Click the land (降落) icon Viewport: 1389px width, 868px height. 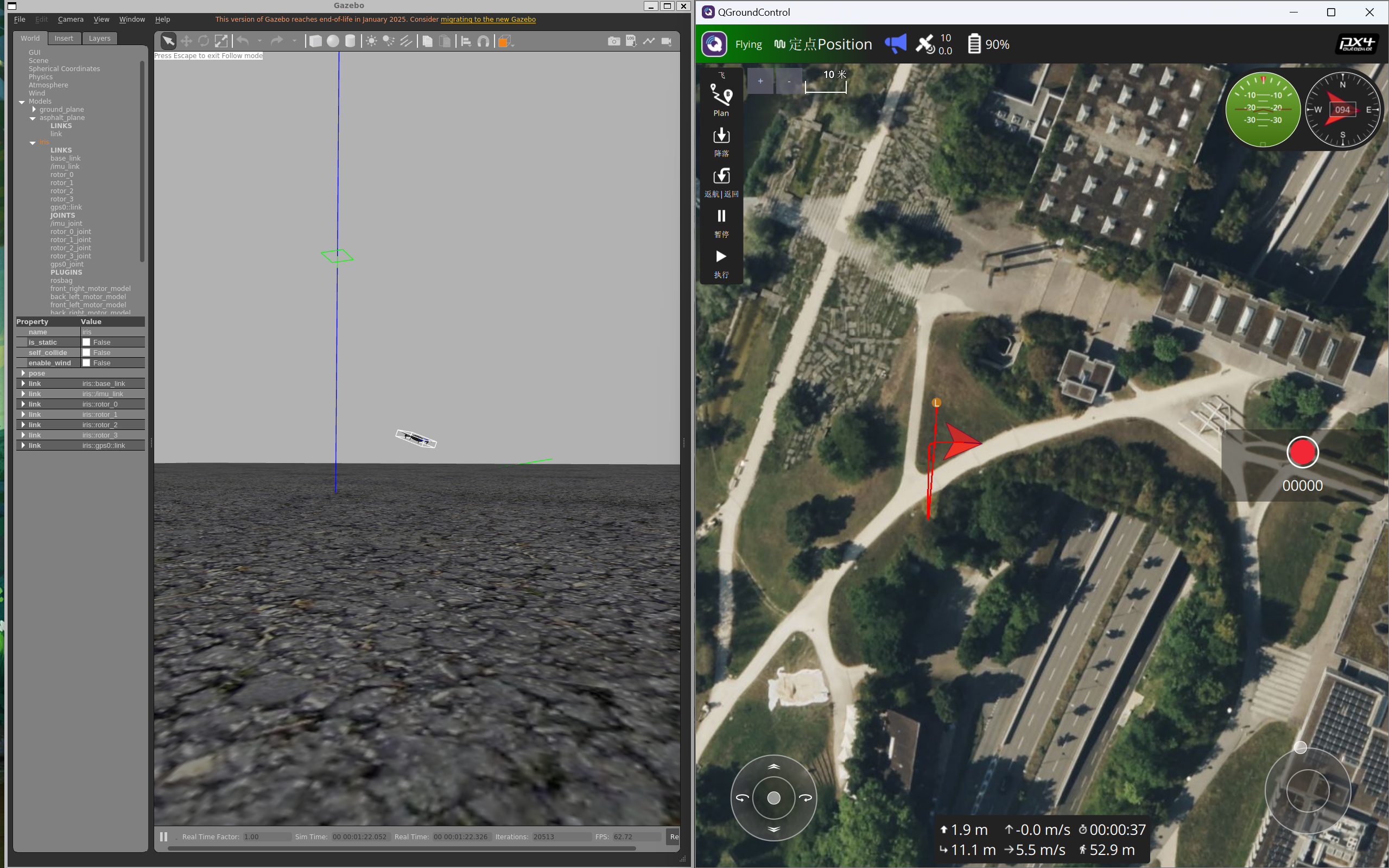[x=721, y=141]
